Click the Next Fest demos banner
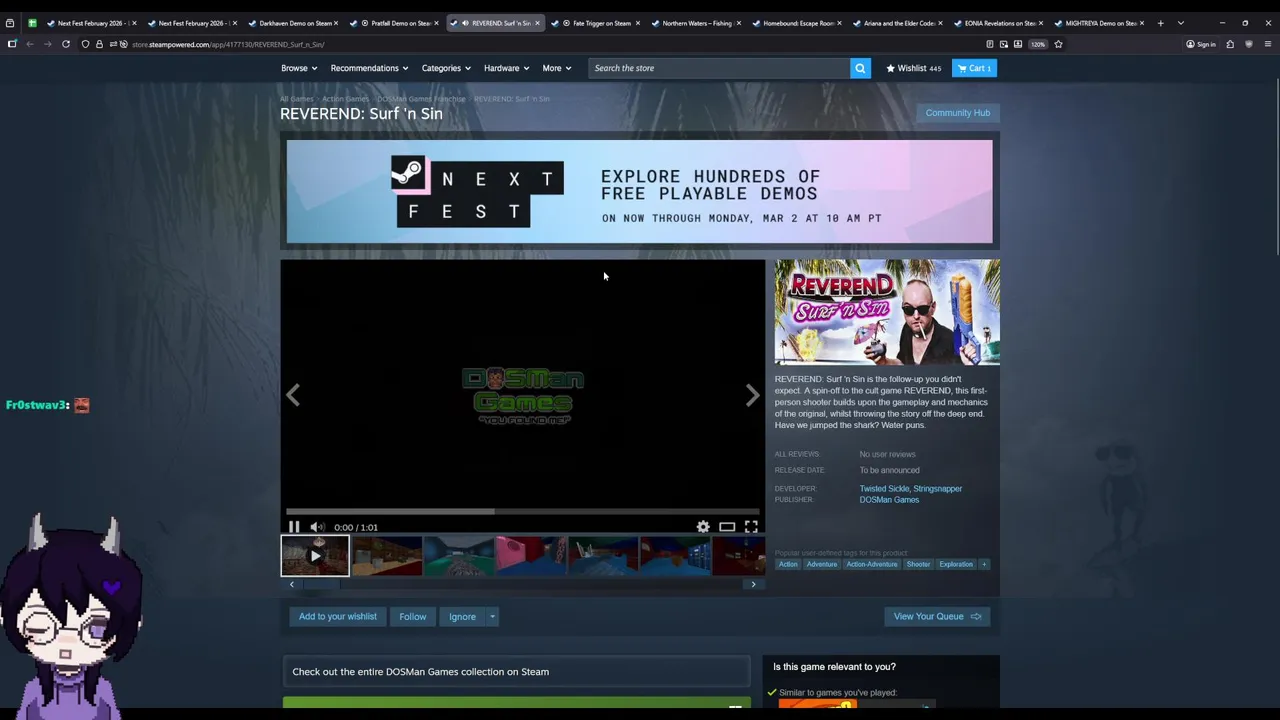1280x720 pixels. point(639,191)
